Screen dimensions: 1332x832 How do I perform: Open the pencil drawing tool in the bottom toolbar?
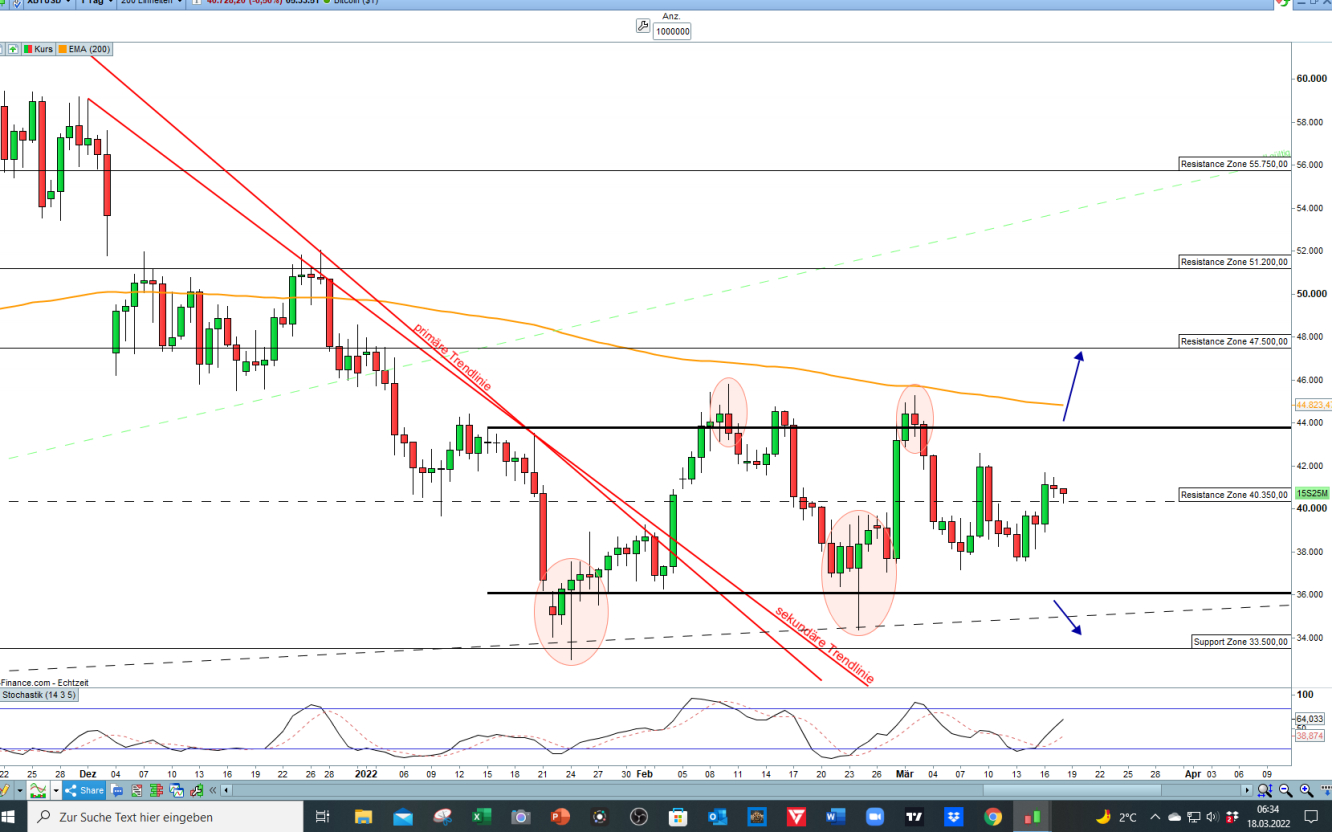6,790
